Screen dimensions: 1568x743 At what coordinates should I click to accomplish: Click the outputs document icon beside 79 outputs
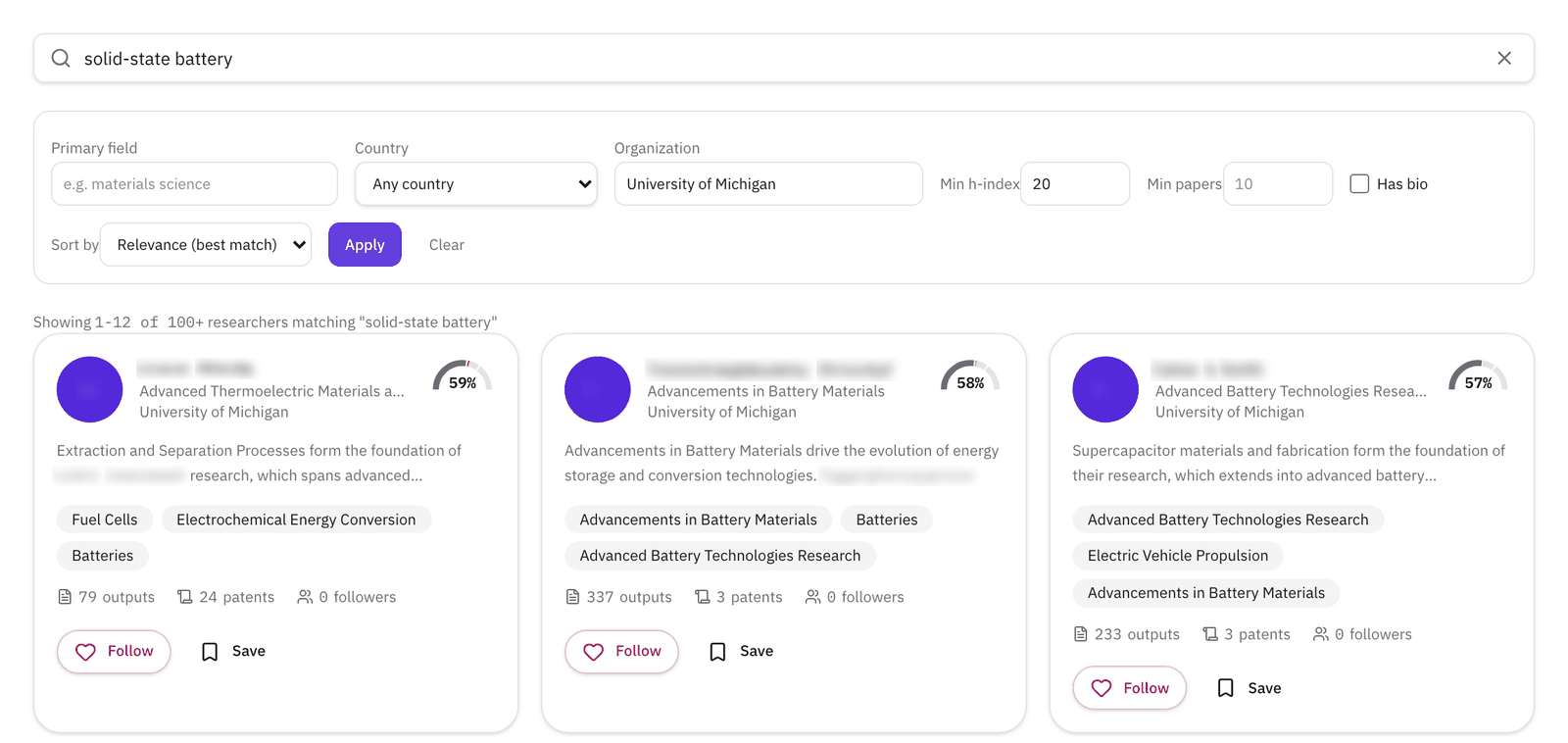coord(65,597)
